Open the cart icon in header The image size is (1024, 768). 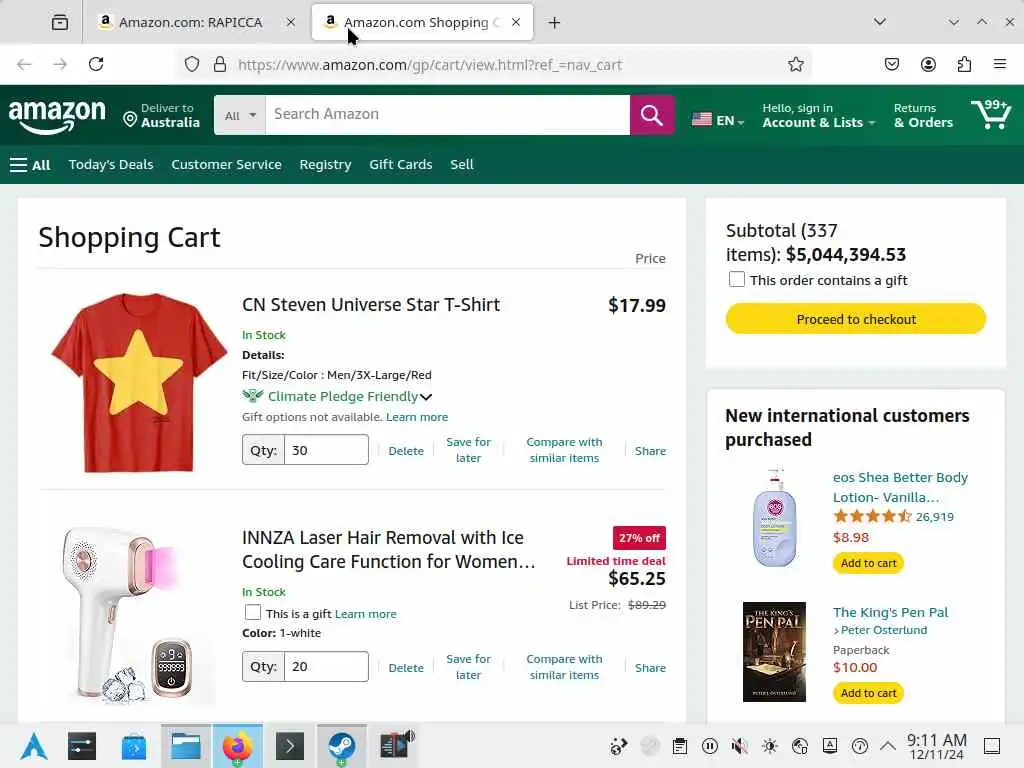tap(990, 115)
